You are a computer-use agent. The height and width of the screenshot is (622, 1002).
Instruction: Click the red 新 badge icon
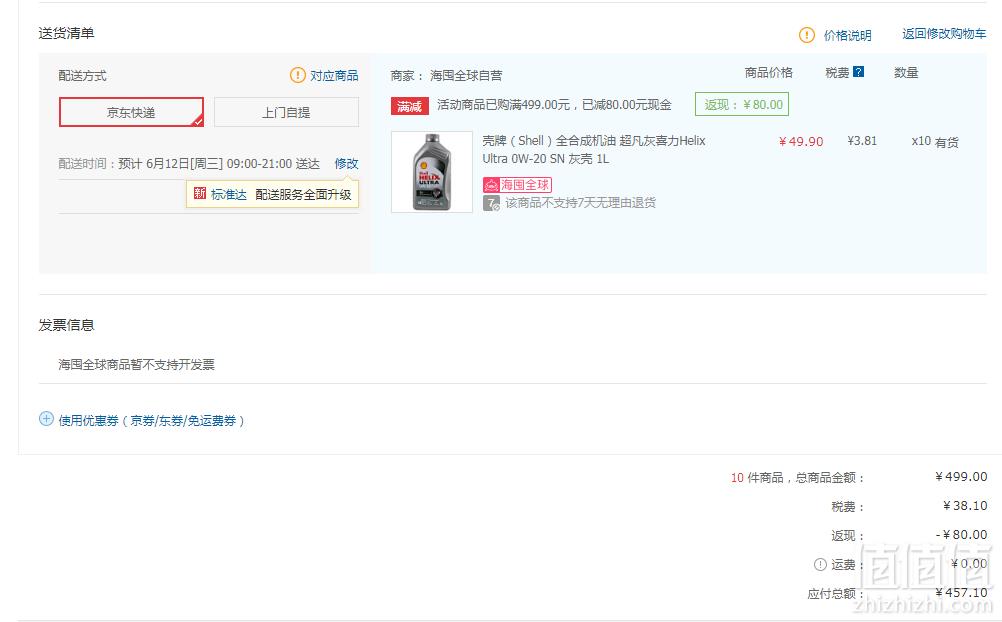click(200, 194)
